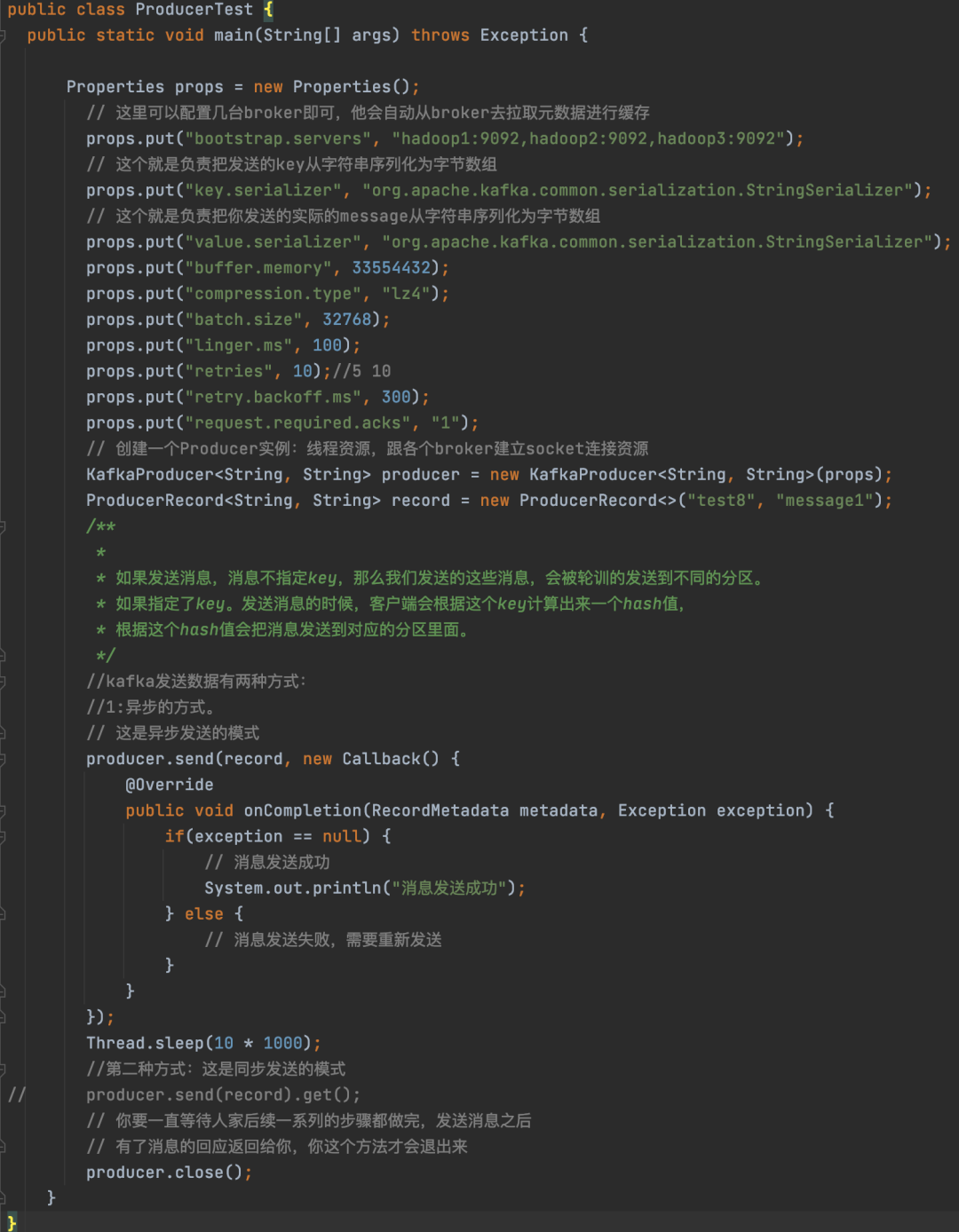Click the 有了消息的回应返回给你 comment line
The height and width of the screenshot is (1232, 959).
click(x=277, y=1147)
